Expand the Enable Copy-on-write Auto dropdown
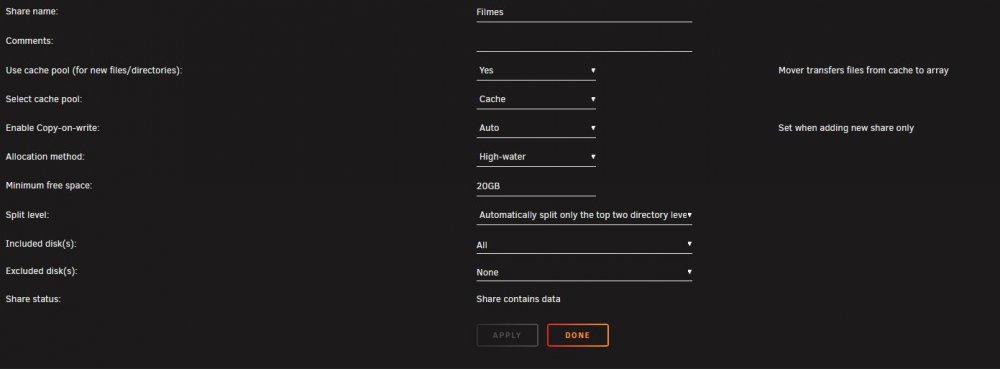The height and width of the screenshot is (369, 1000). [536, 128]
